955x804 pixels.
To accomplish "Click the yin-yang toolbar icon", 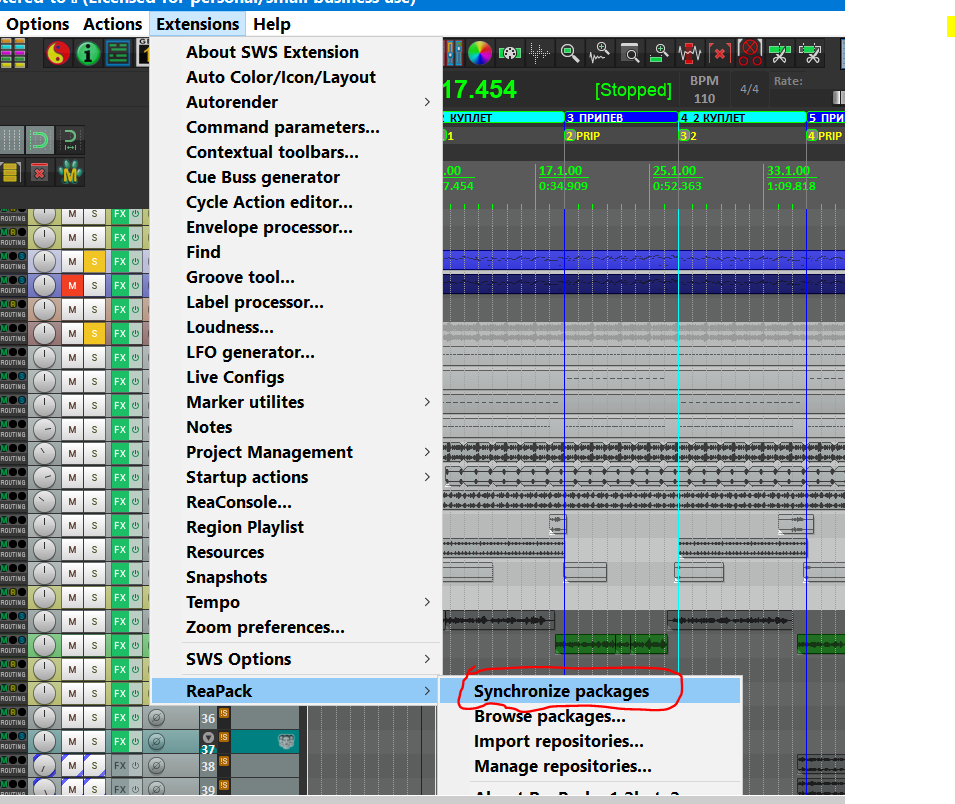I will (58, 54).
